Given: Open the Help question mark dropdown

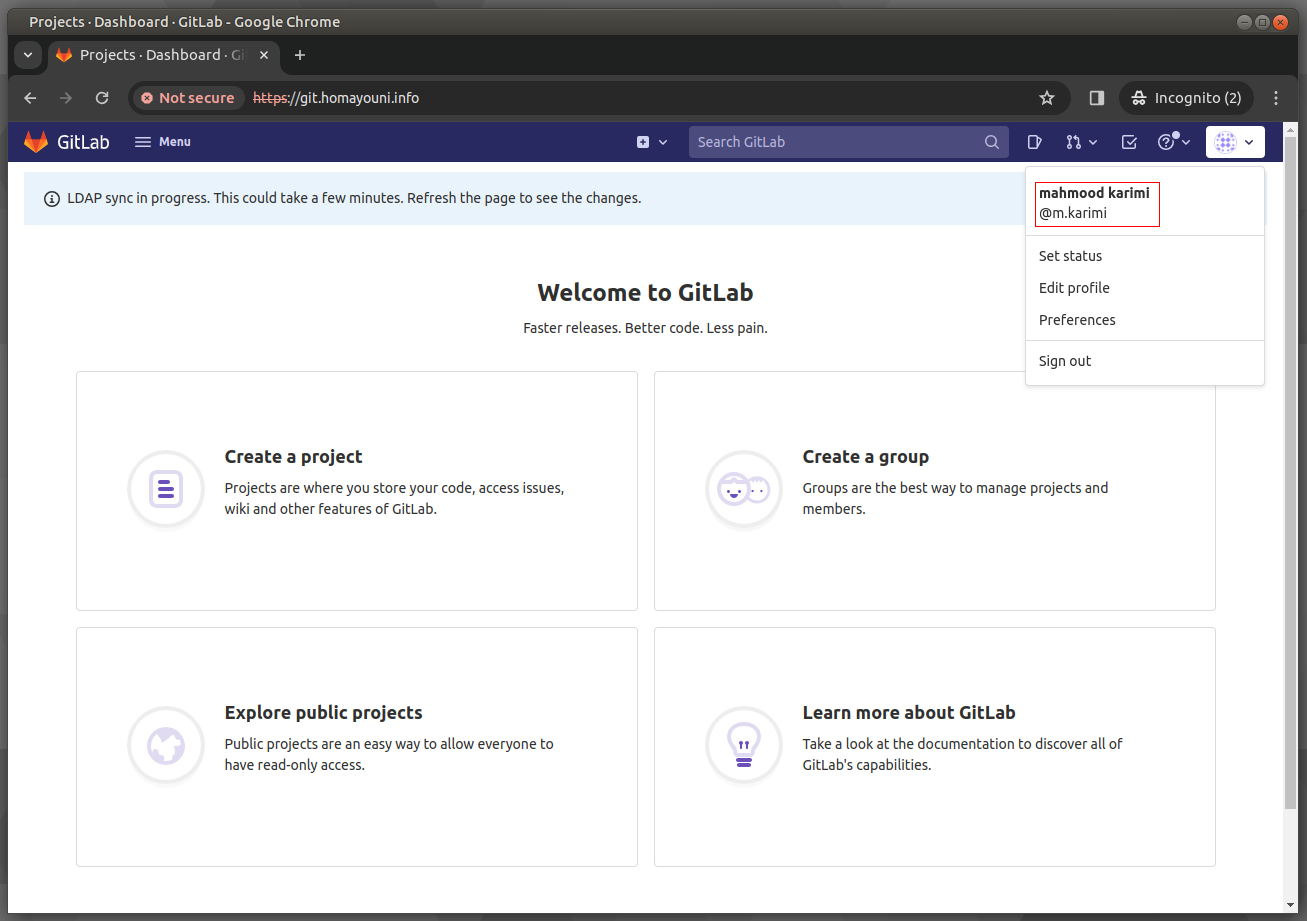Looking at the screenshot, I should 1174,142.
